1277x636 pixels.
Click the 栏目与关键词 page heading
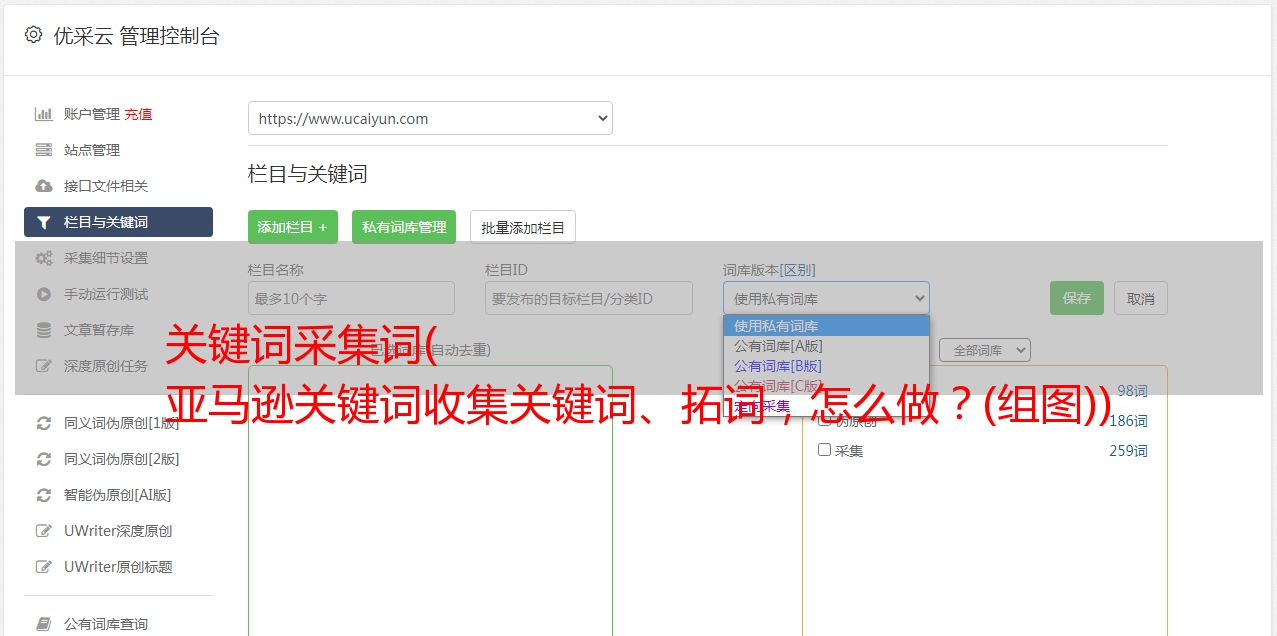[x=308, y=174]
